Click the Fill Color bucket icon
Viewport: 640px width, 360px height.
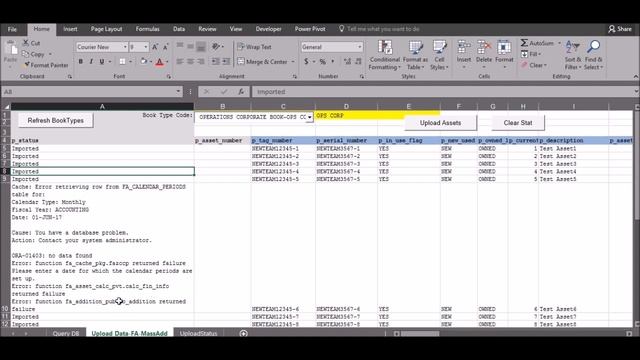tap(143, 62)
